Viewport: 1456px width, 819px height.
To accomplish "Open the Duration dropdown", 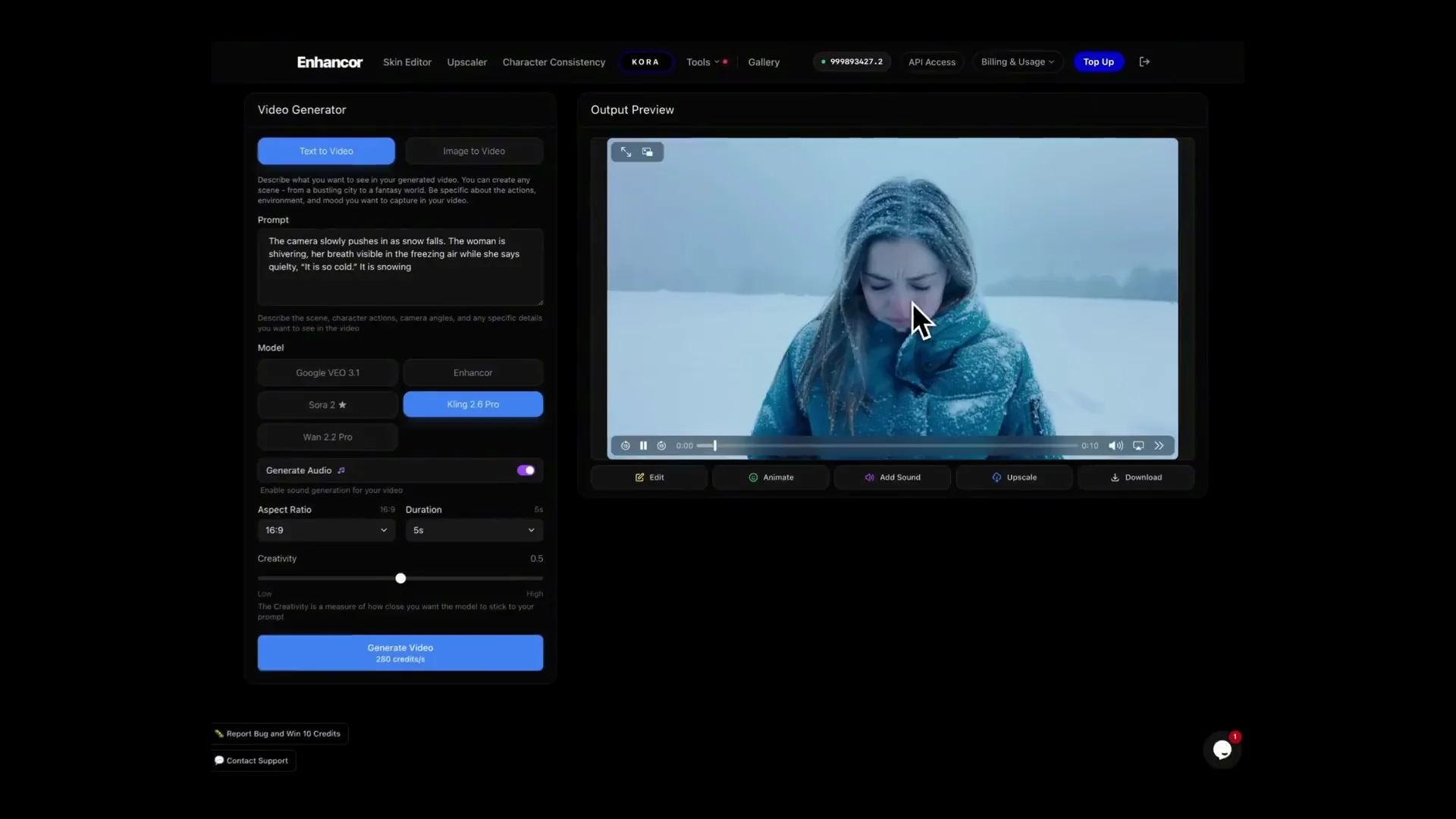I will coord(474,530).
